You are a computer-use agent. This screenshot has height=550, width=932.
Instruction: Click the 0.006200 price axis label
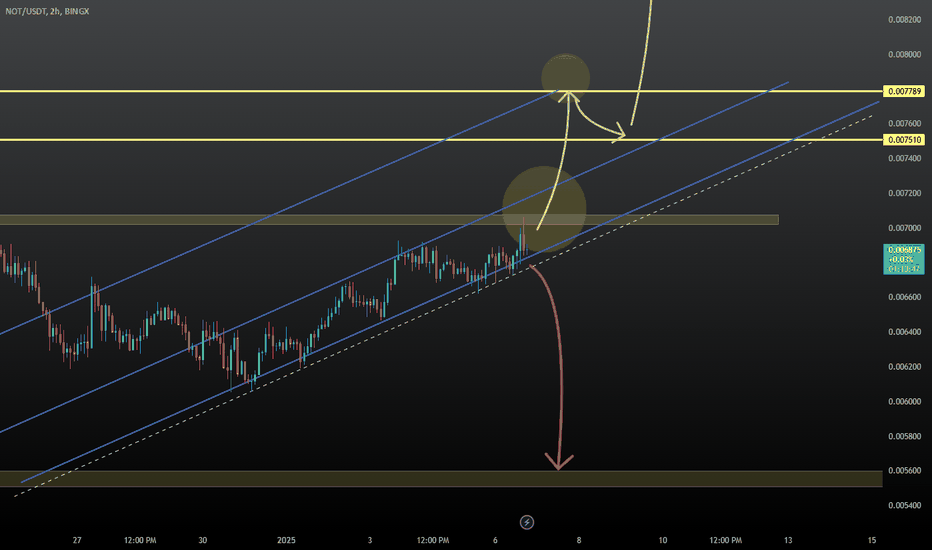pyautogui.click(x=904, y=366)
